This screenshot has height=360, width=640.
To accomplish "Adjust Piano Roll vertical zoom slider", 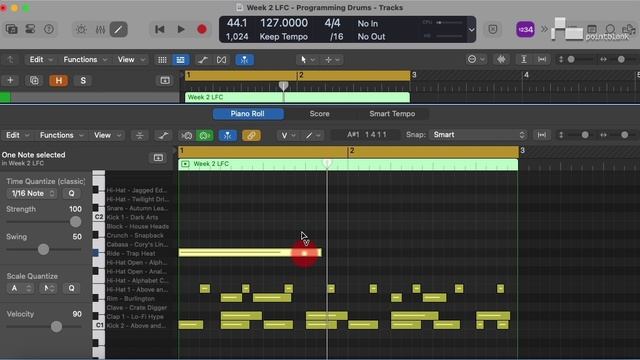I will [584, 135].
